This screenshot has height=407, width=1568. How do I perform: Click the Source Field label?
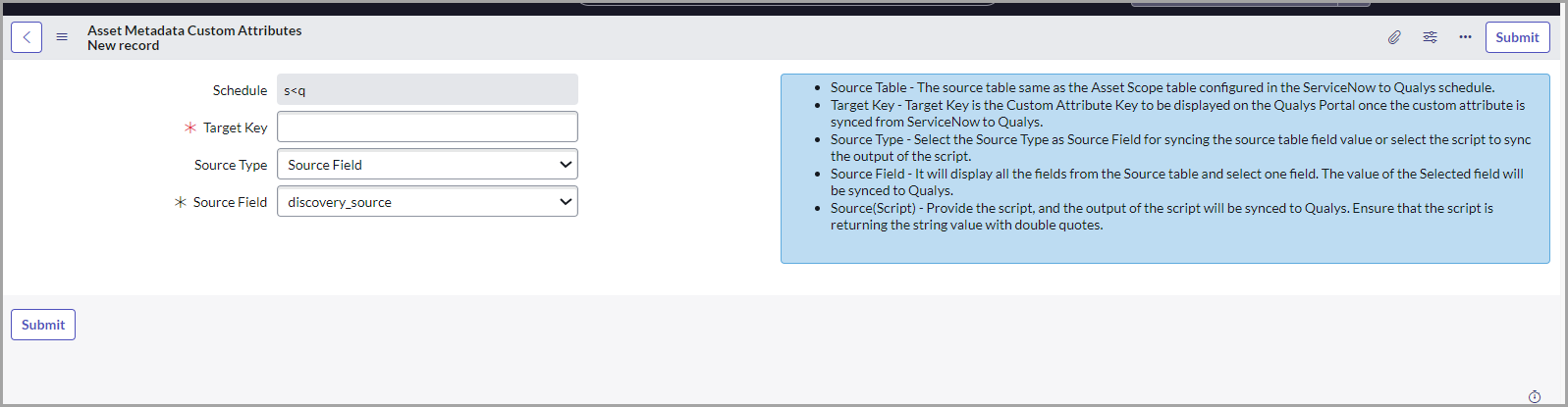[x=230, y=202]
